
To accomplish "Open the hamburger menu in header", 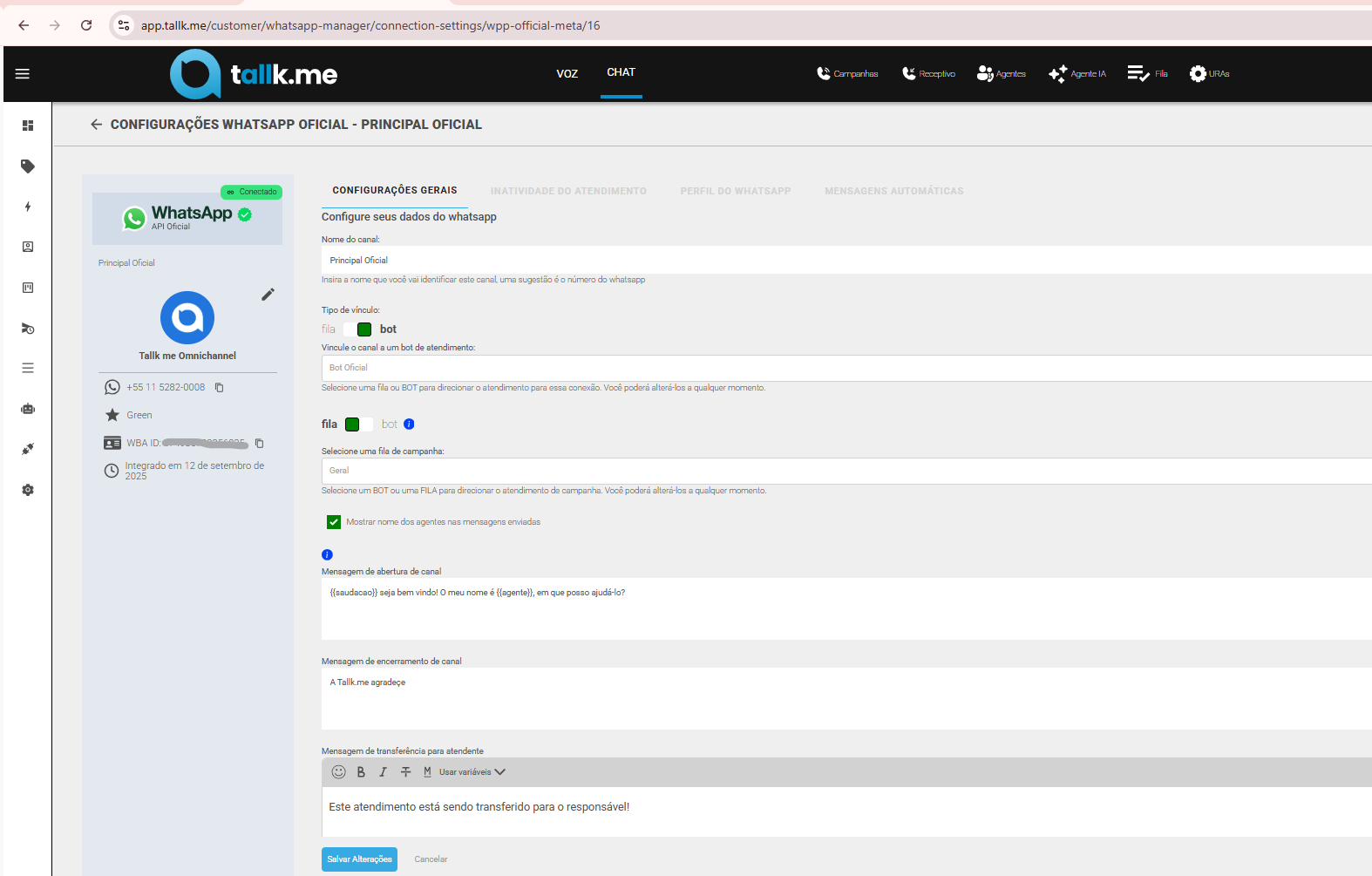I will [x=23, y=74].
